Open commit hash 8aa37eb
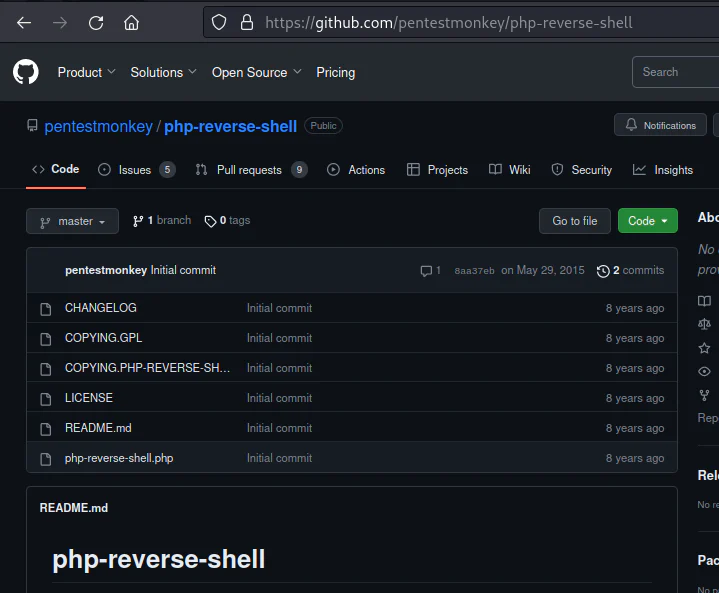Image resolution: width=719 pixels, height=593 pixels. click(x=474, y=271)
